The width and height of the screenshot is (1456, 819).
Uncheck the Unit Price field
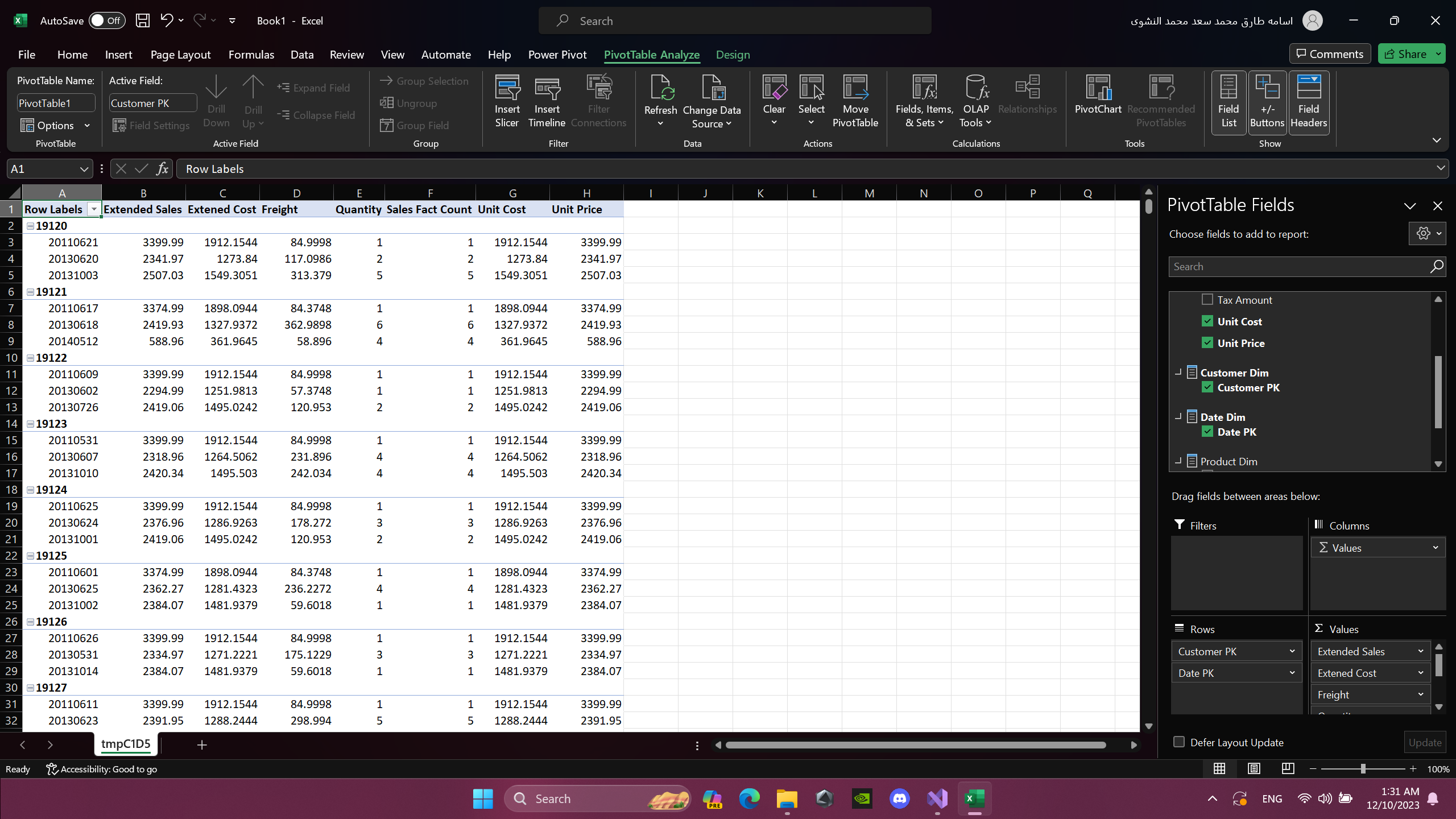1207,342
